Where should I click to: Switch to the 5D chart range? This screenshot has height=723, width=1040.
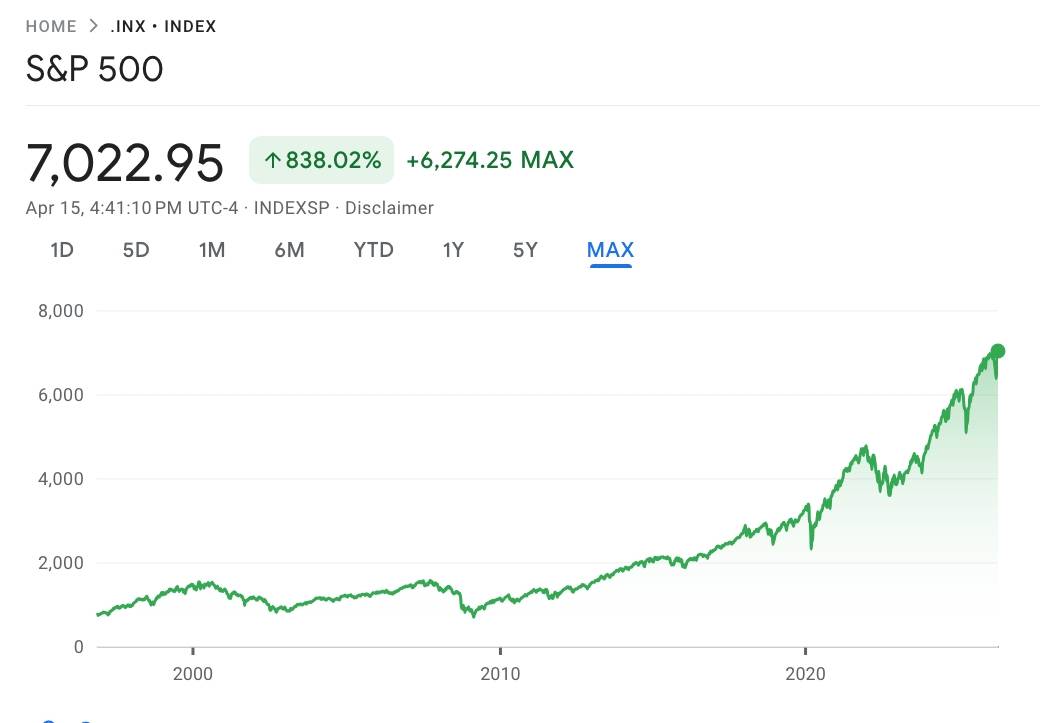click(x=136, y=250)
